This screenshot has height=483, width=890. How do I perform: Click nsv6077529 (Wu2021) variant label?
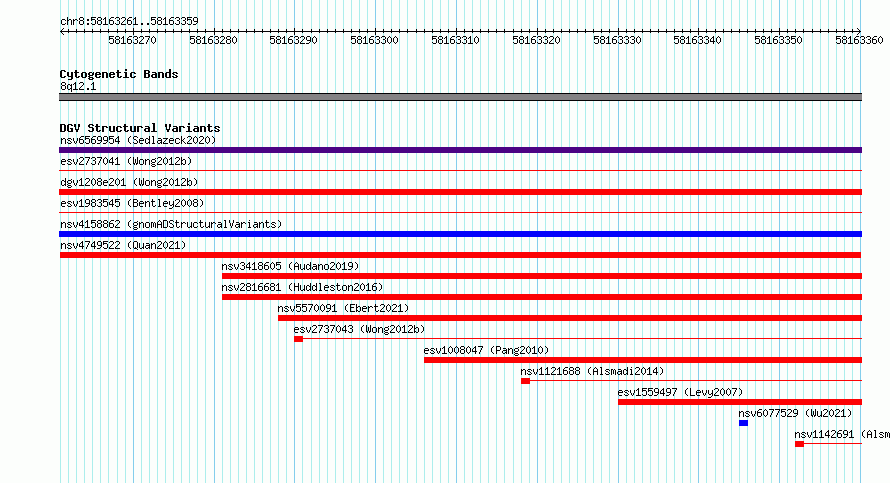tap(795, 413)
